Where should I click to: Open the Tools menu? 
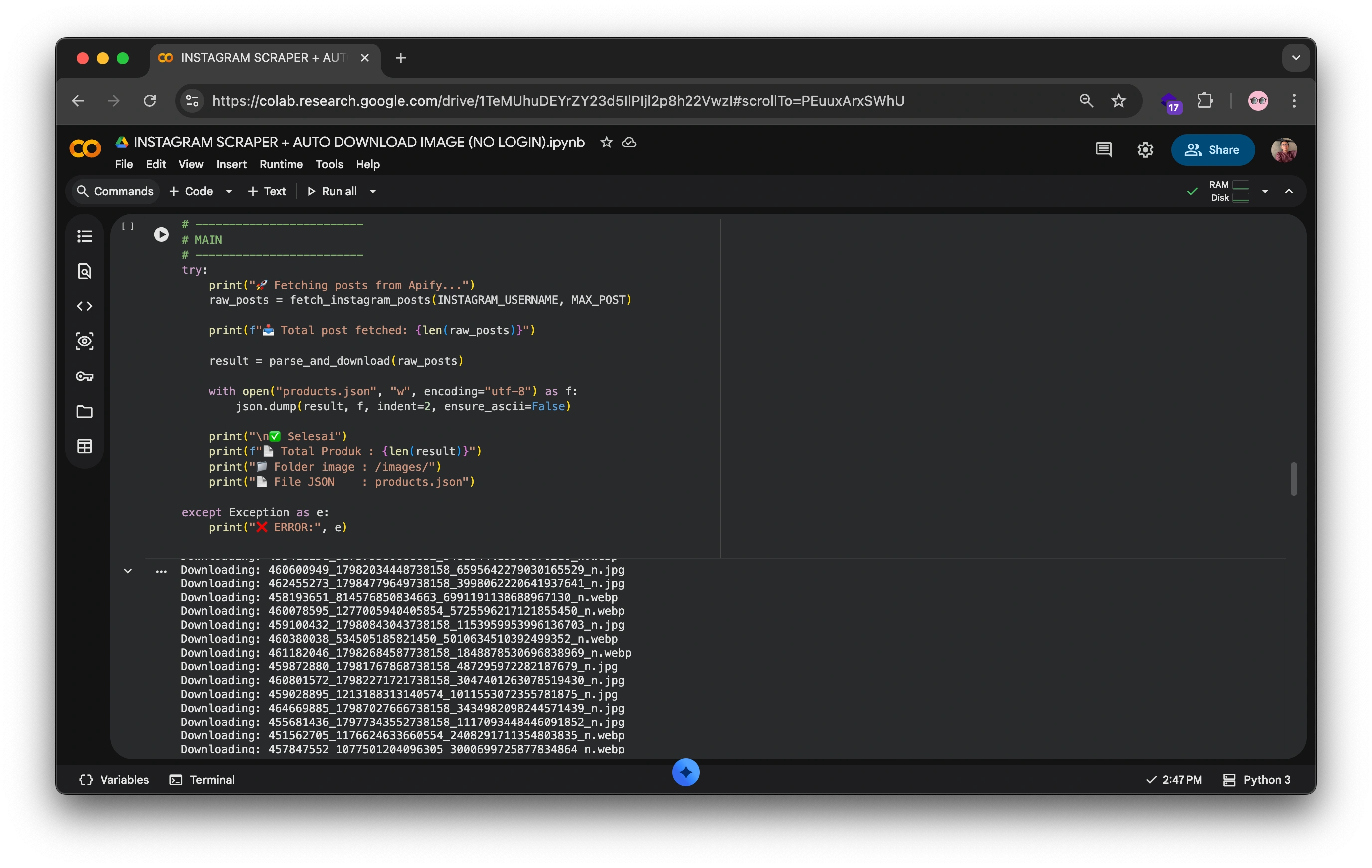tap(329, 164)
